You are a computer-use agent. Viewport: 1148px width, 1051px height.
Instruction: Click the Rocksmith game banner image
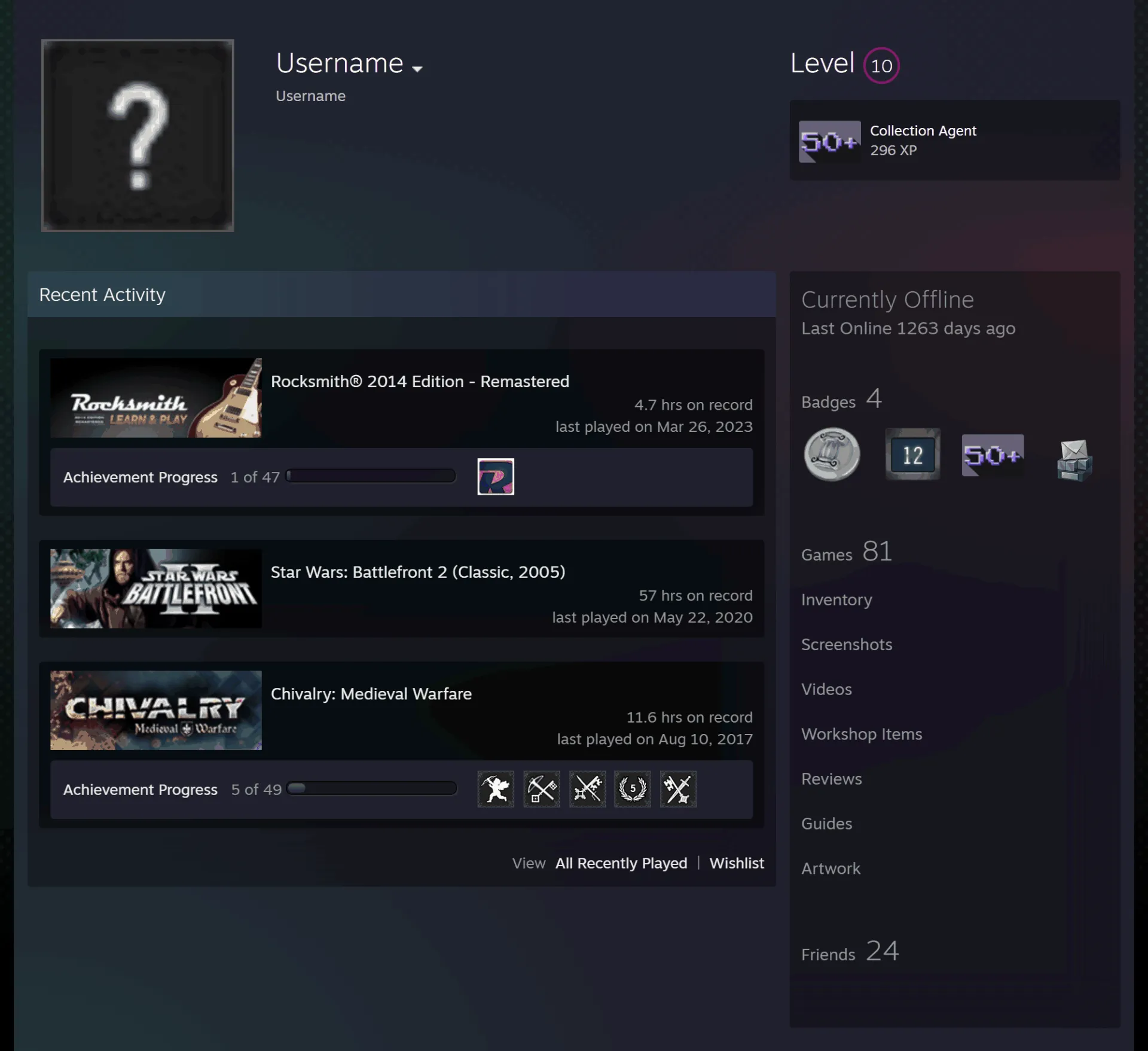point(156,398)
